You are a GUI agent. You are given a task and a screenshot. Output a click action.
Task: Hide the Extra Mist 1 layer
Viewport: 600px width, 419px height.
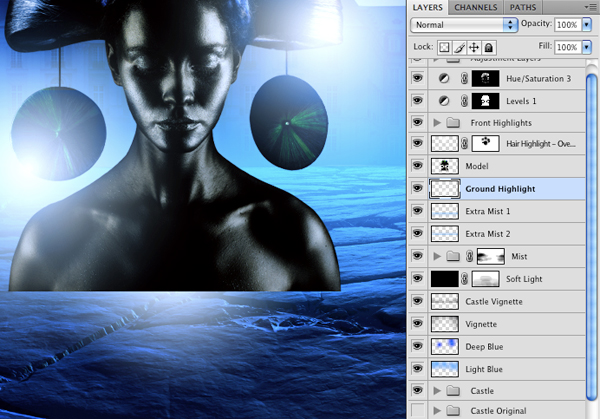point(417,211)
